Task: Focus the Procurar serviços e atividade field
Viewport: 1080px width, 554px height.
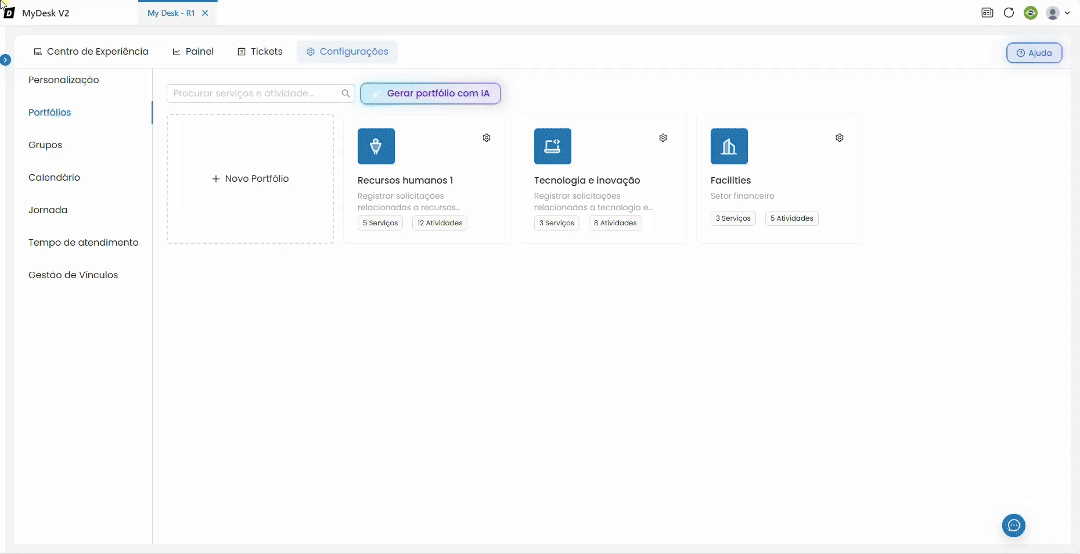Action: (x=260, y=93)
